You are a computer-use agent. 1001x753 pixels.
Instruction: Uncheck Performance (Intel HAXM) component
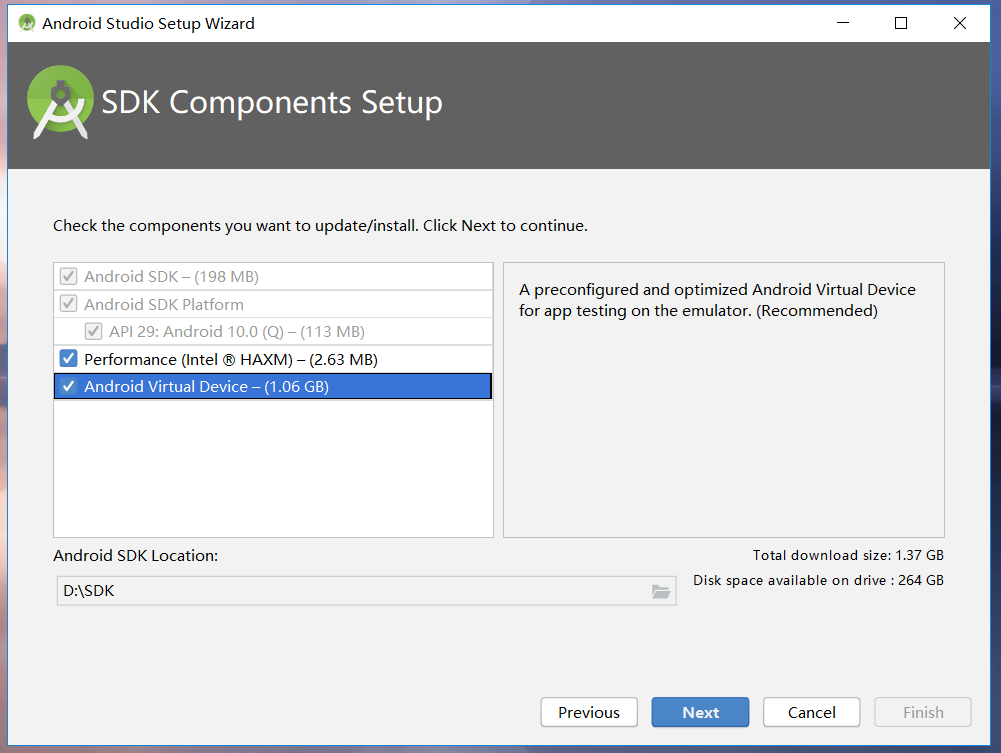click(x=67, y=358)
